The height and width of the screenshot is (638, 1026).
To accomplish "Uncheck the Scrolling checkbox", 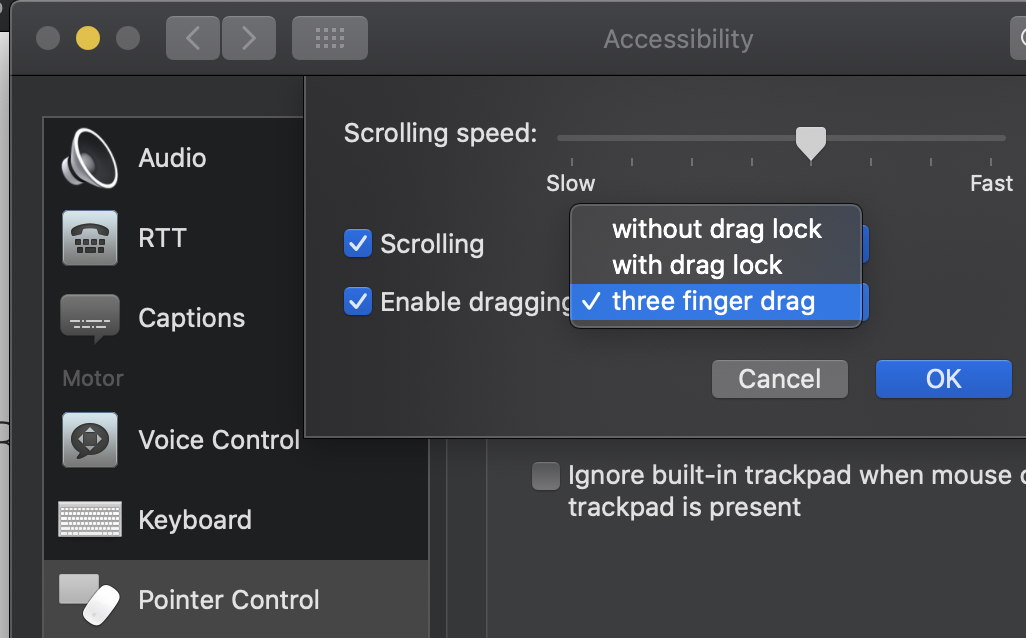I will click(357, 243).
